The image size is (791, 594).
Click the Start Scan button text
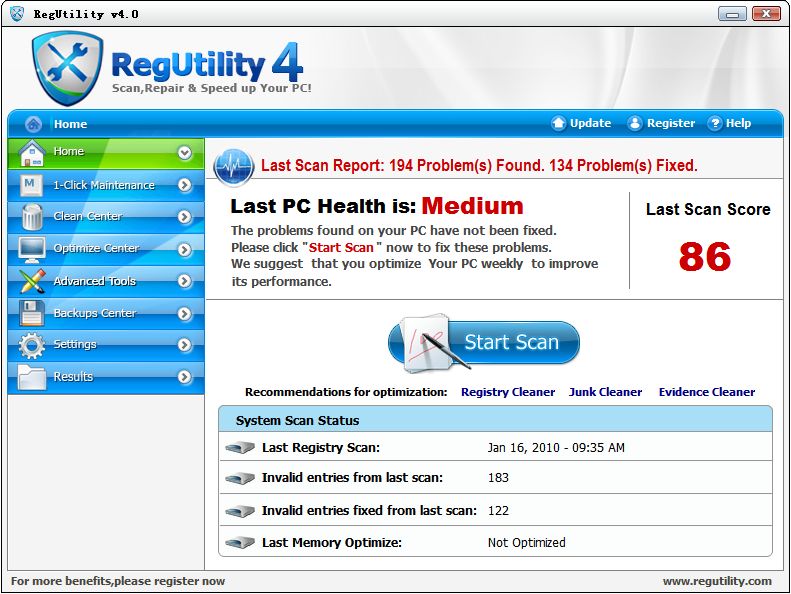click(x=511, y=343)
